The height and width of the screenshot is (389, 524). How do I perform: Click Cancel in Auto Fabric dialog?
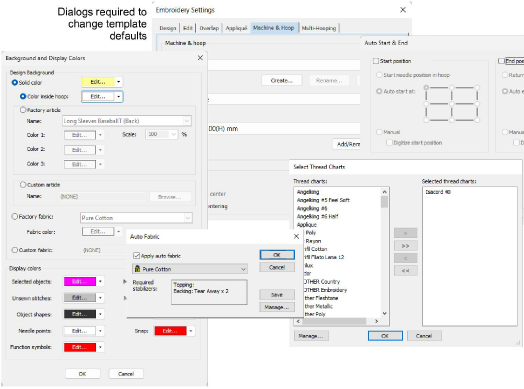click(277, 267)
